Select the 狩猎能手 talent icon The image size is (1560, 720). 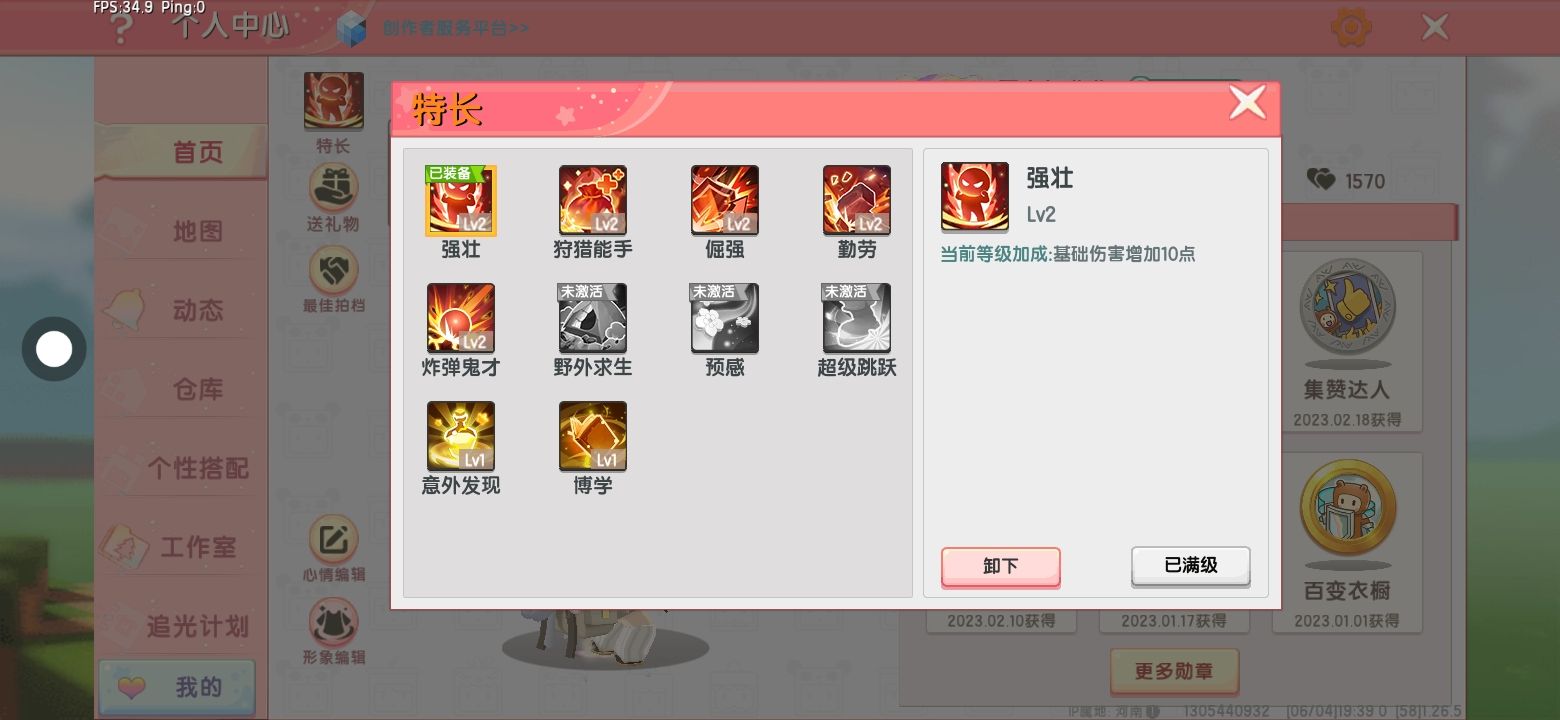pyautogui.click(x=593, y=200)
